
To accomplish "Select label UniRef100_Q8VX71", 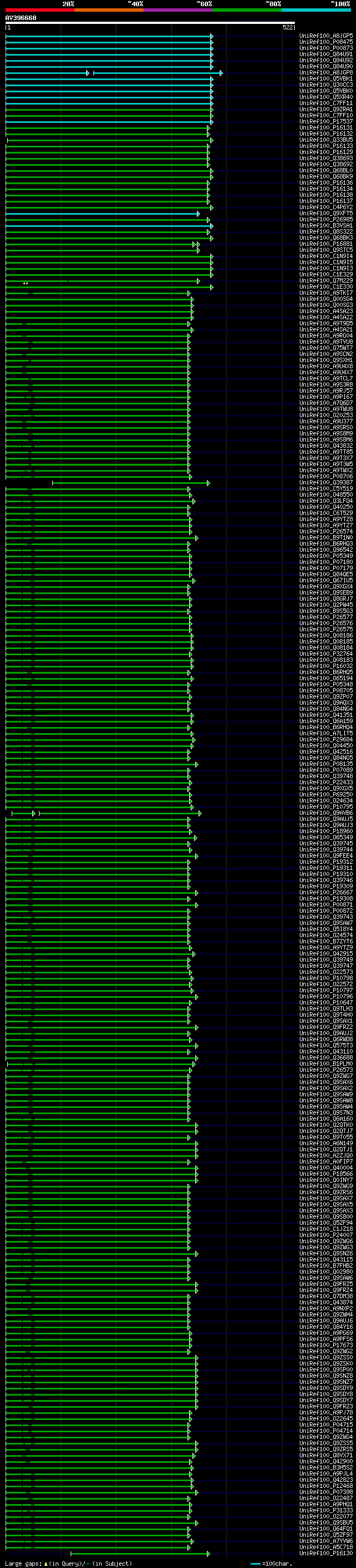I will 326,1456.
